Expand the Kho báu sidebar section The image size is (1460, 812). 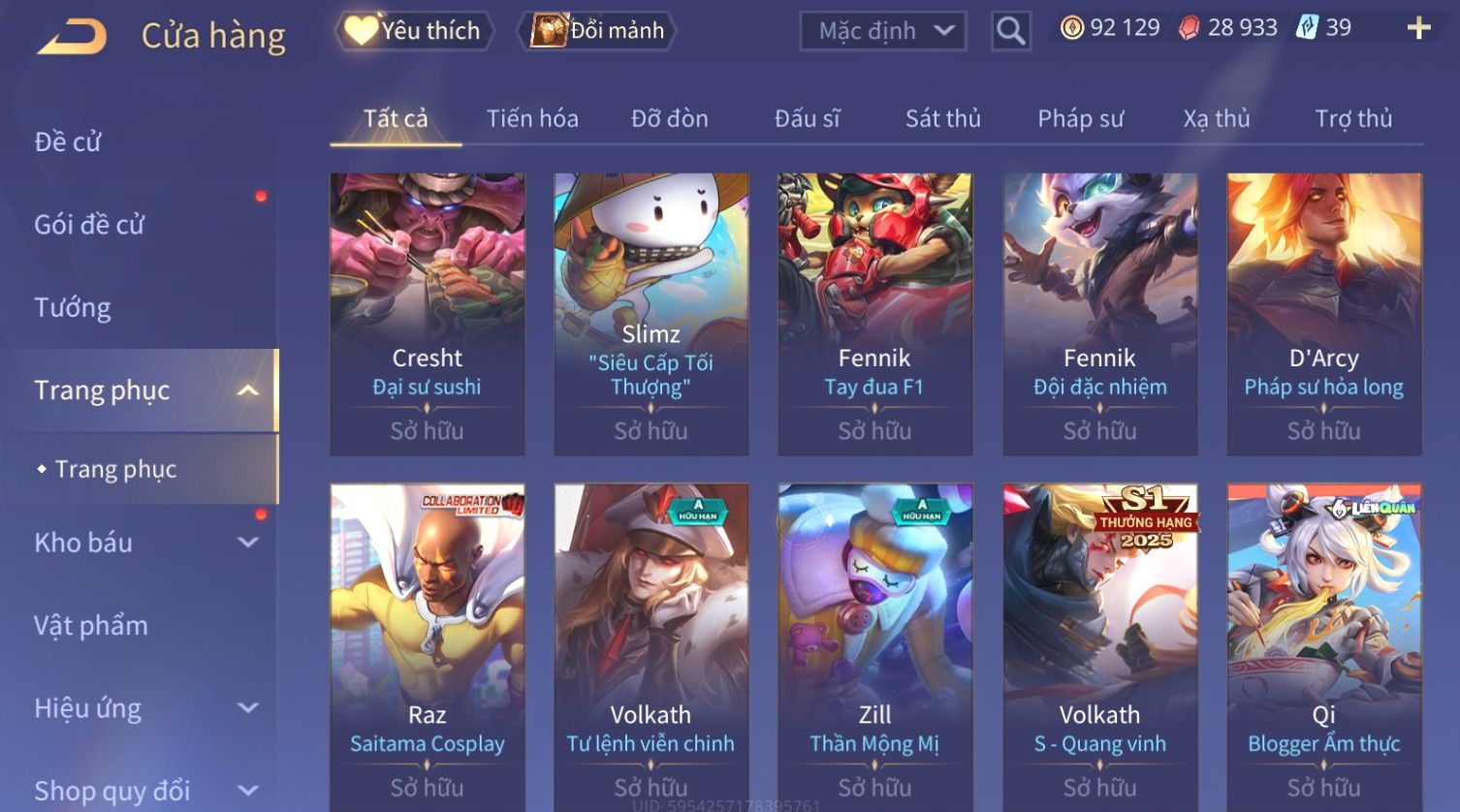pos(248,543)
